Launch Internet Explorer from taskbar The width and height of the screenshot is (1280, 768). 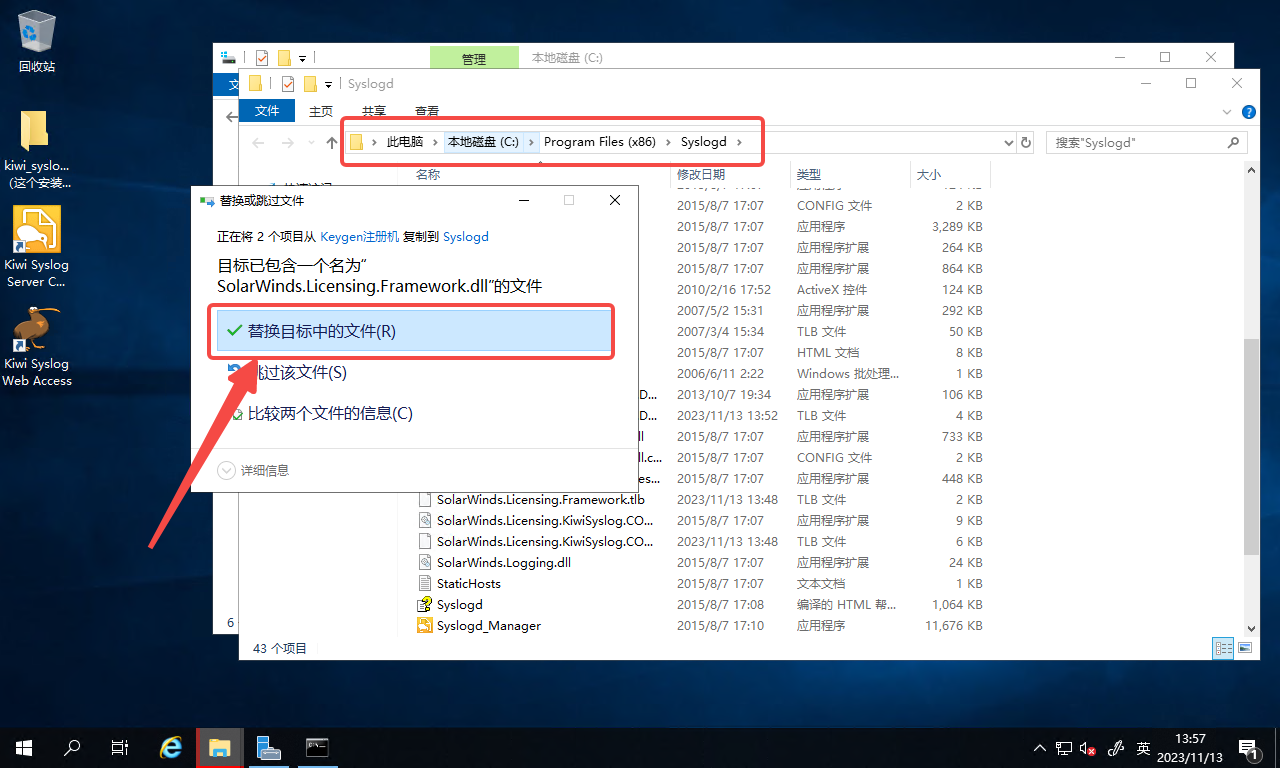[x=172, y=747]
